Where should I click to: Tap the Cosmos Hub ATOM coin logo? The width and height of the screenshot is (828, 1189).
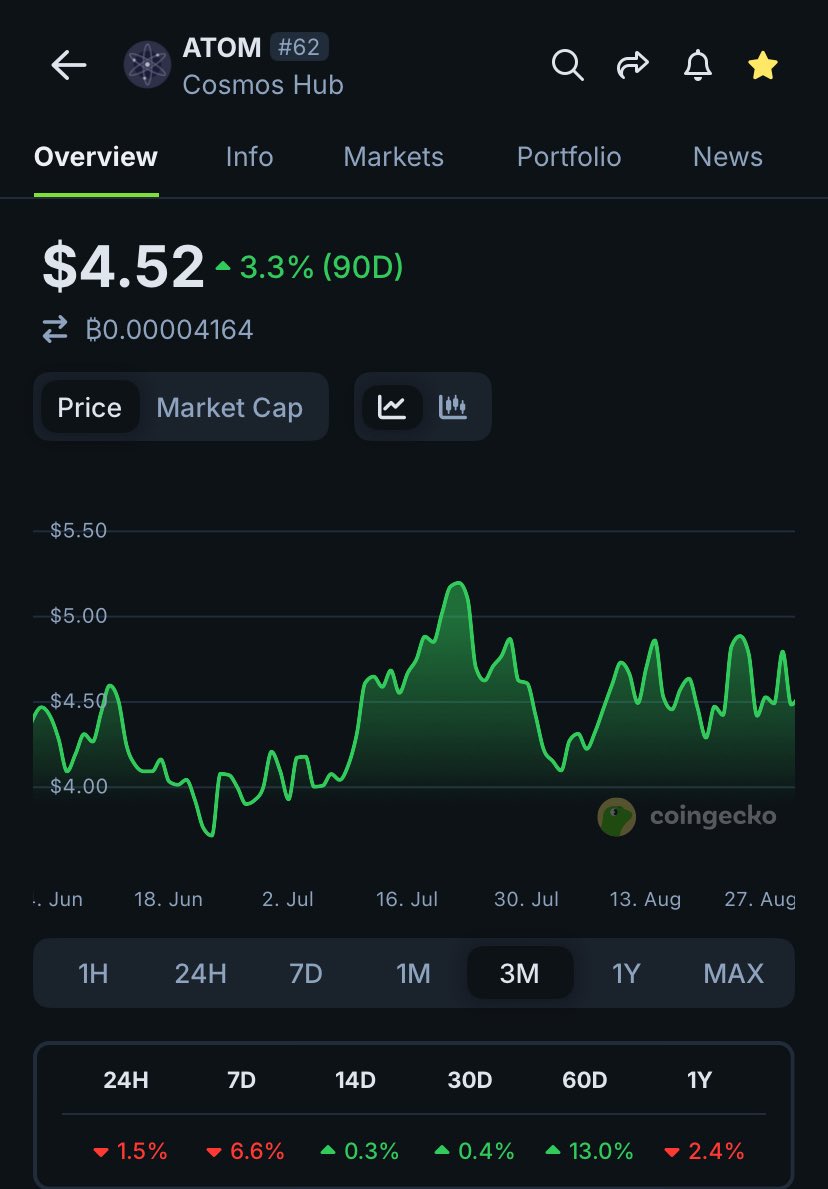click(147, 65)
